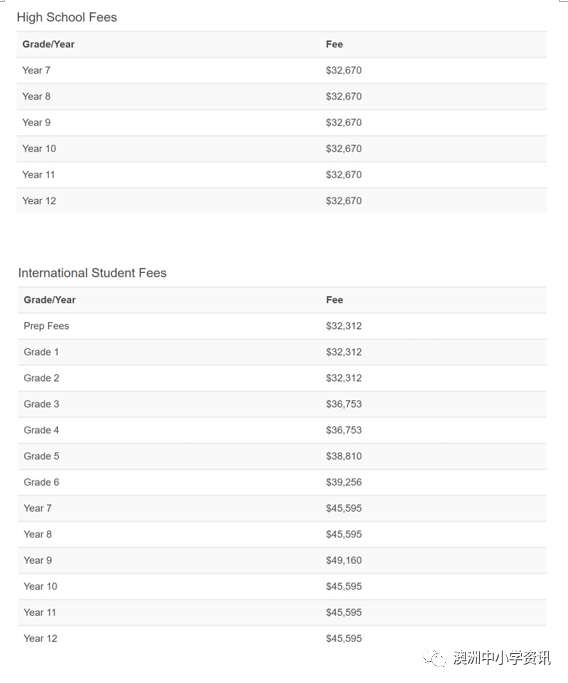Click the $32,670 fee for Year 10
This screenshot has width=568, height=683.
tap(344, 149)
